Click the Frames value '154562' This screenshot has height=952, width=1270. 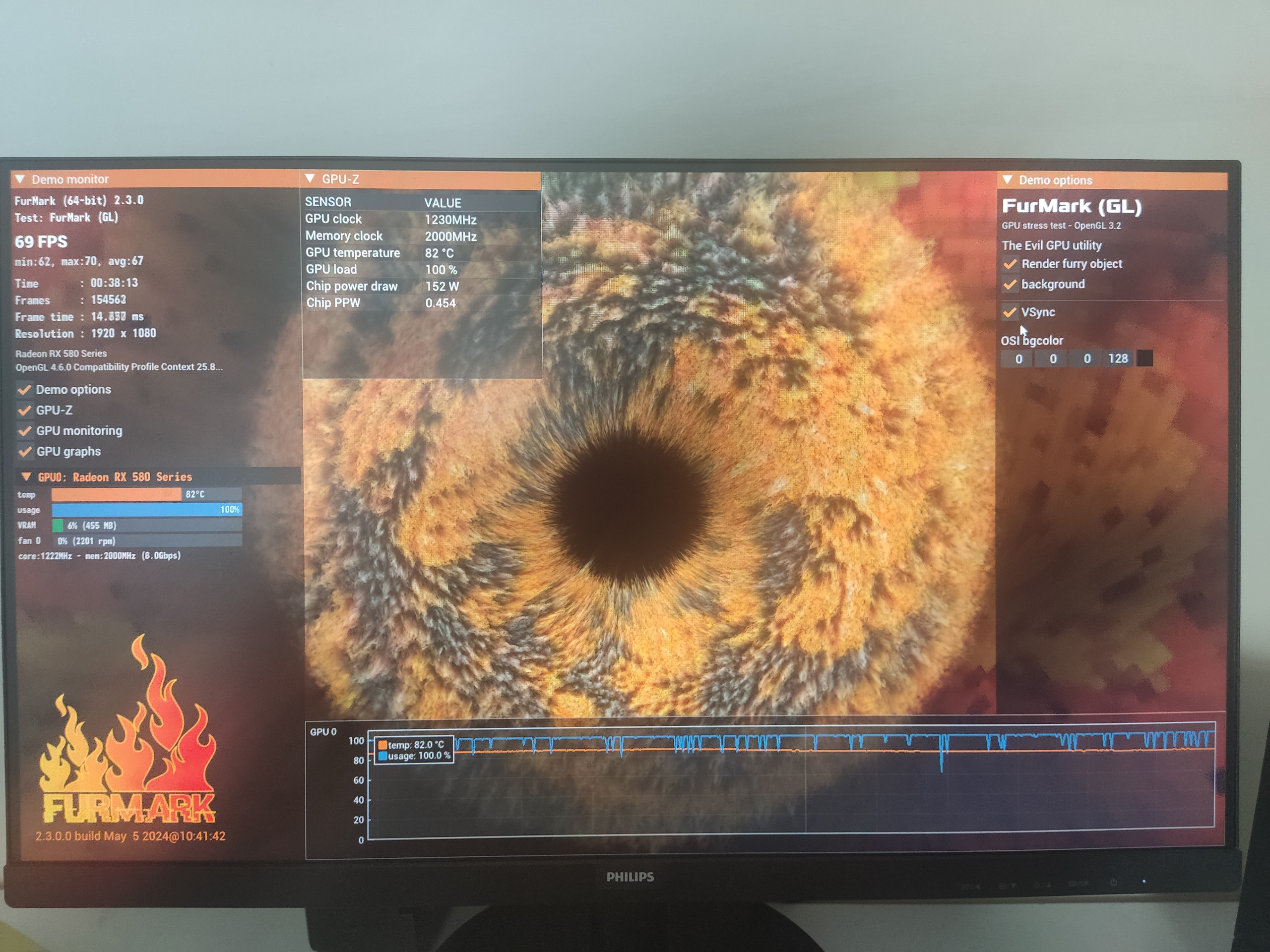pos(109,299)
